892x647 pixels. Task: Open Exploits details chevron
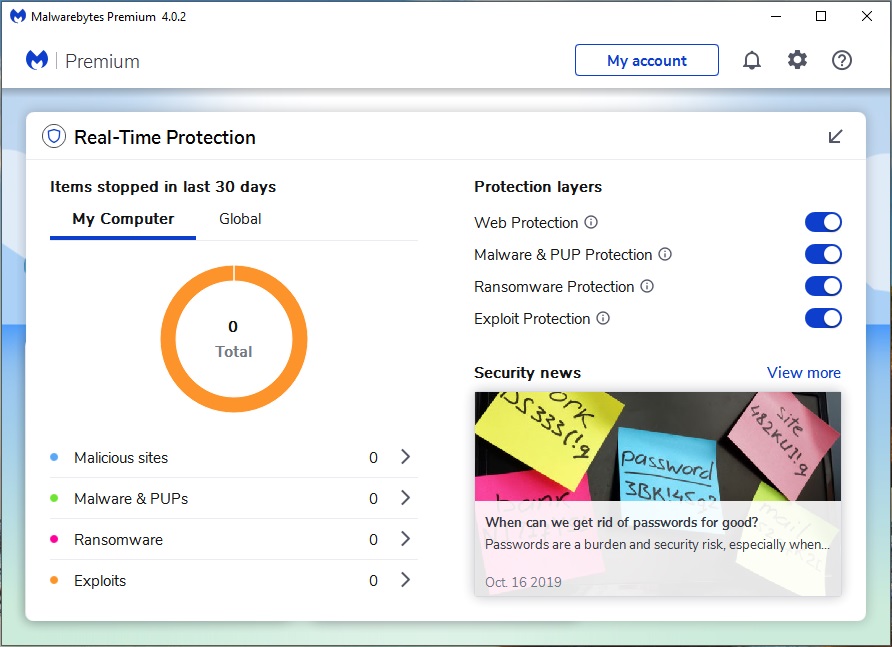point(405,579)
